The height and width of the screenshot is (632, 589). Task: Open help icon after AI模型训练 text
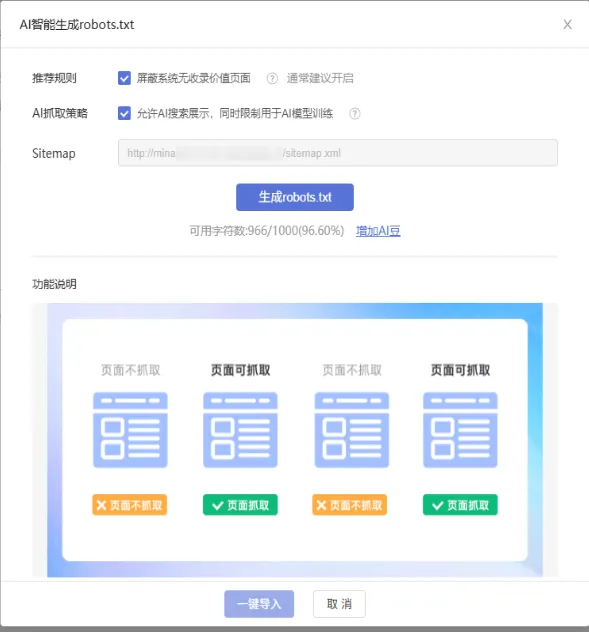(x=355, y=114)
